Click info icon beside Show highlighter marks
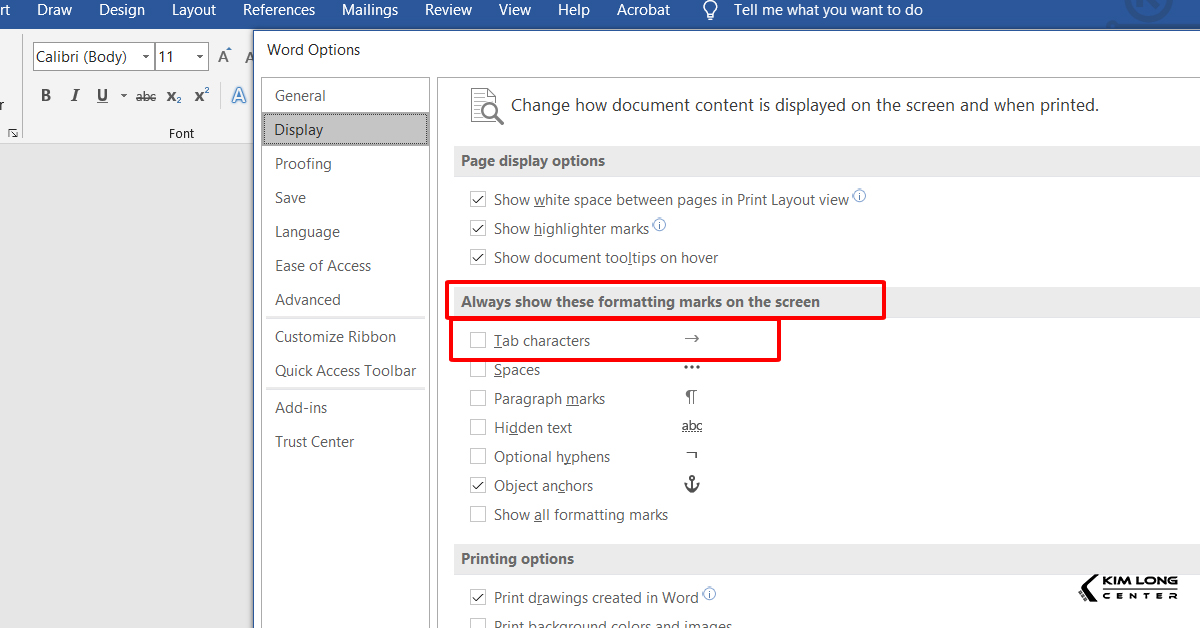The width and height of the screenshot is (1200, 628). [659, 226]
